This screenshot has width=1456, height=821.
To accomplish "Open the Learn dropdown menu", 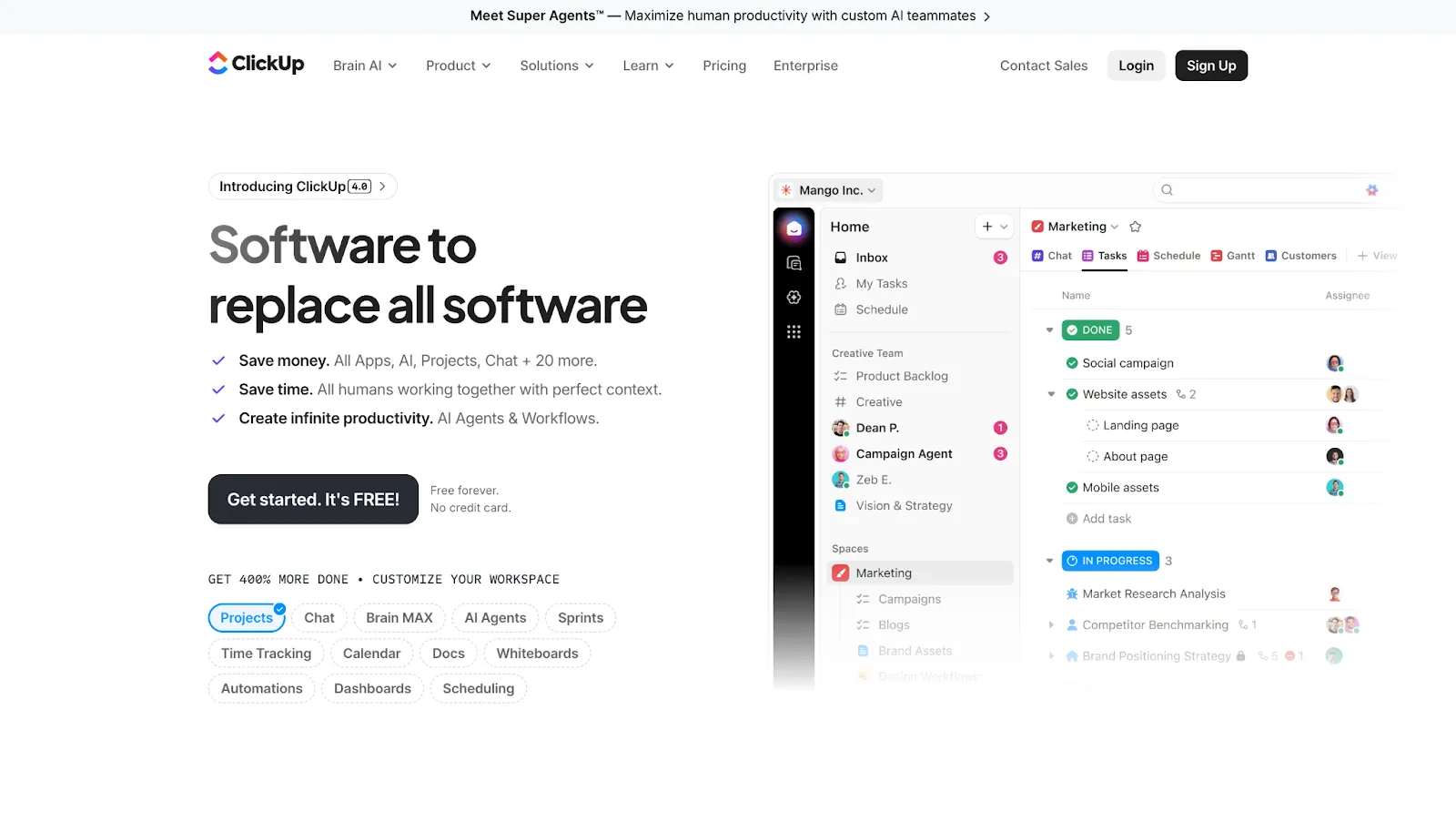I will (x=649, y=66).
